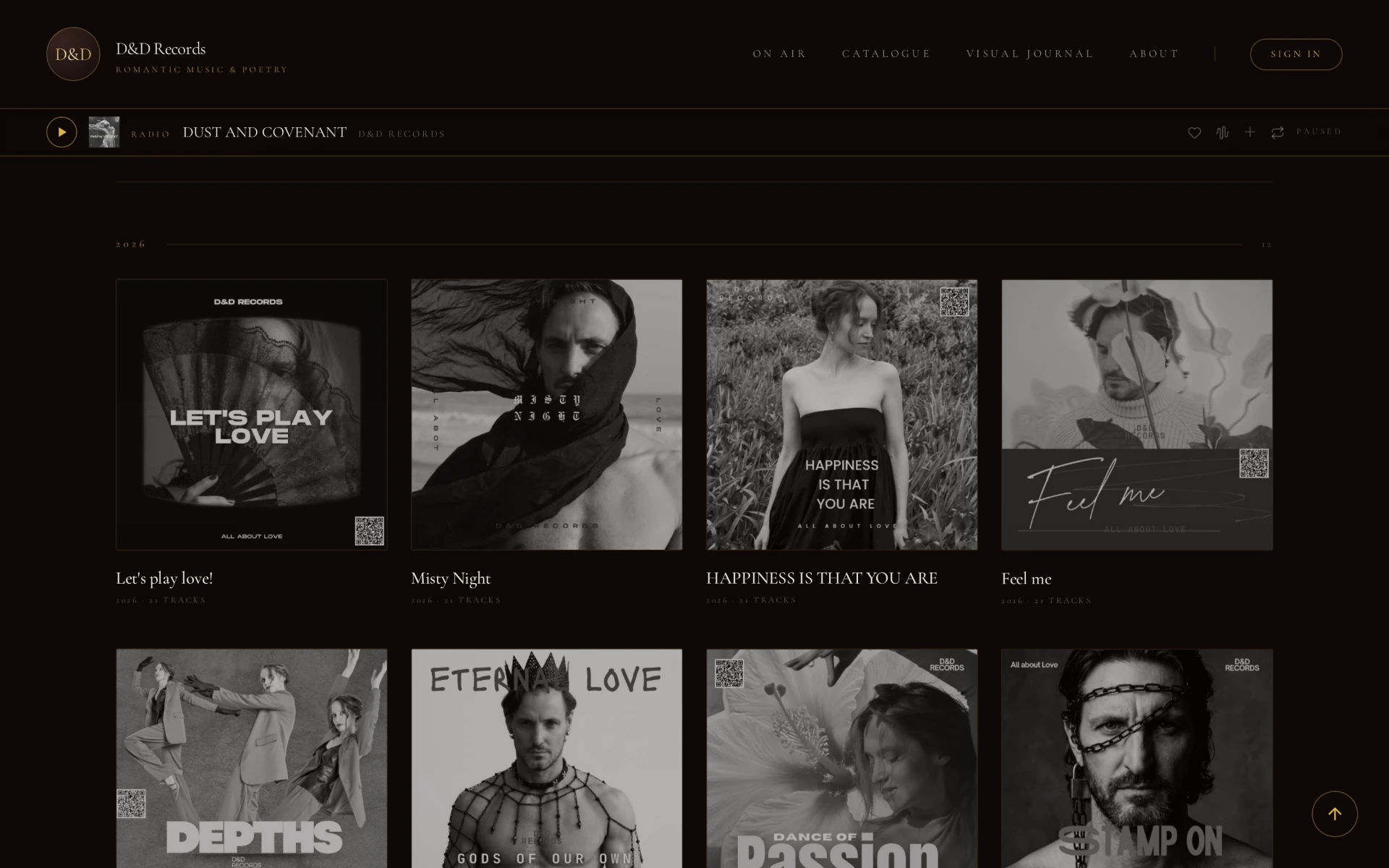Open the Visual Journal page
The height and width of the screenshot is (868, 1389).
(x=1029, y=54)
